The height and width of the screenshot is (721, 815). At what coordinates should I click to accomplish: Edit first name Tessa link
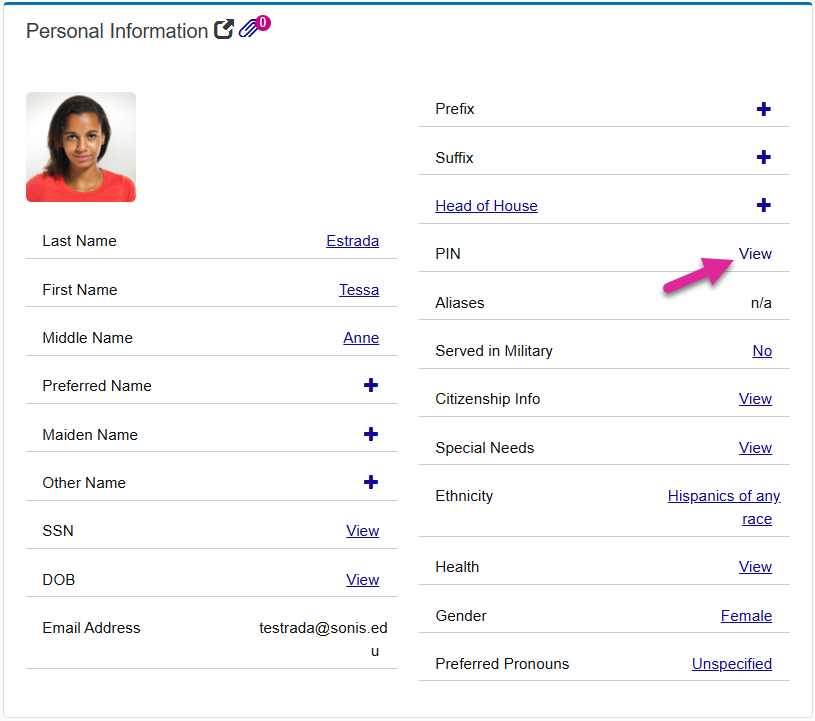(x=358, y=290)
